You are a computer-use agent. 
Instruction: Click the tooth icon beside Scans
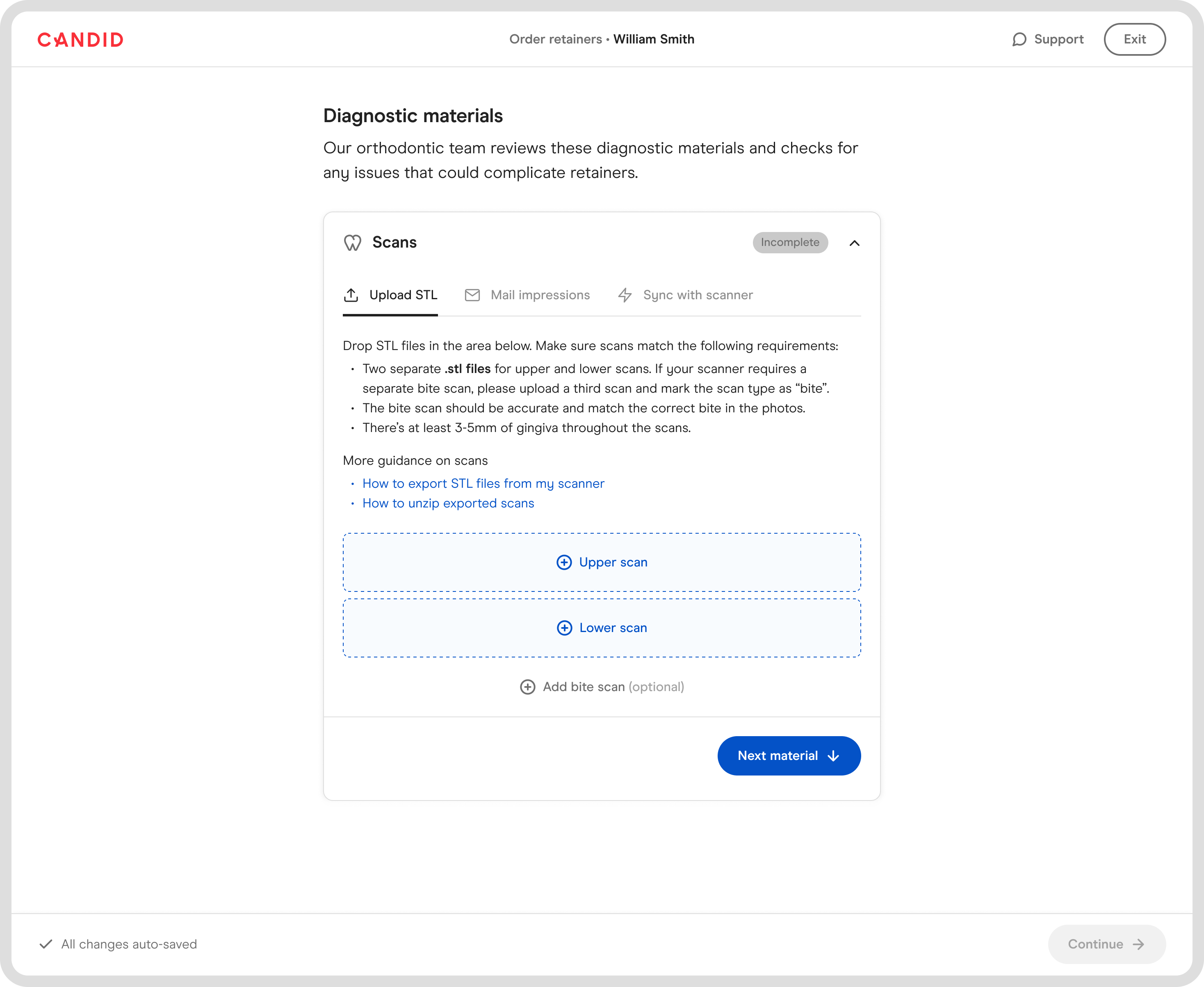pos(353,243)
